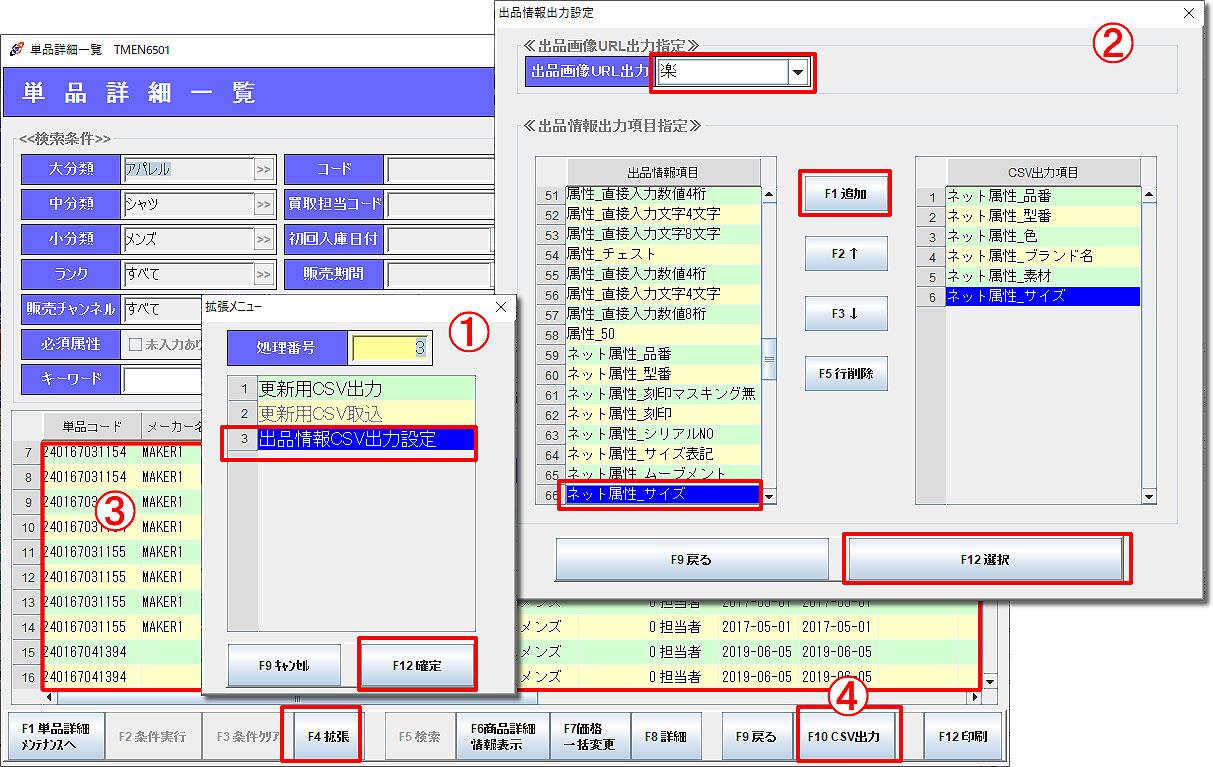Screen dimensions: 1213x767
Task: Click the F1 追加 button
Action: click(845, 193)
